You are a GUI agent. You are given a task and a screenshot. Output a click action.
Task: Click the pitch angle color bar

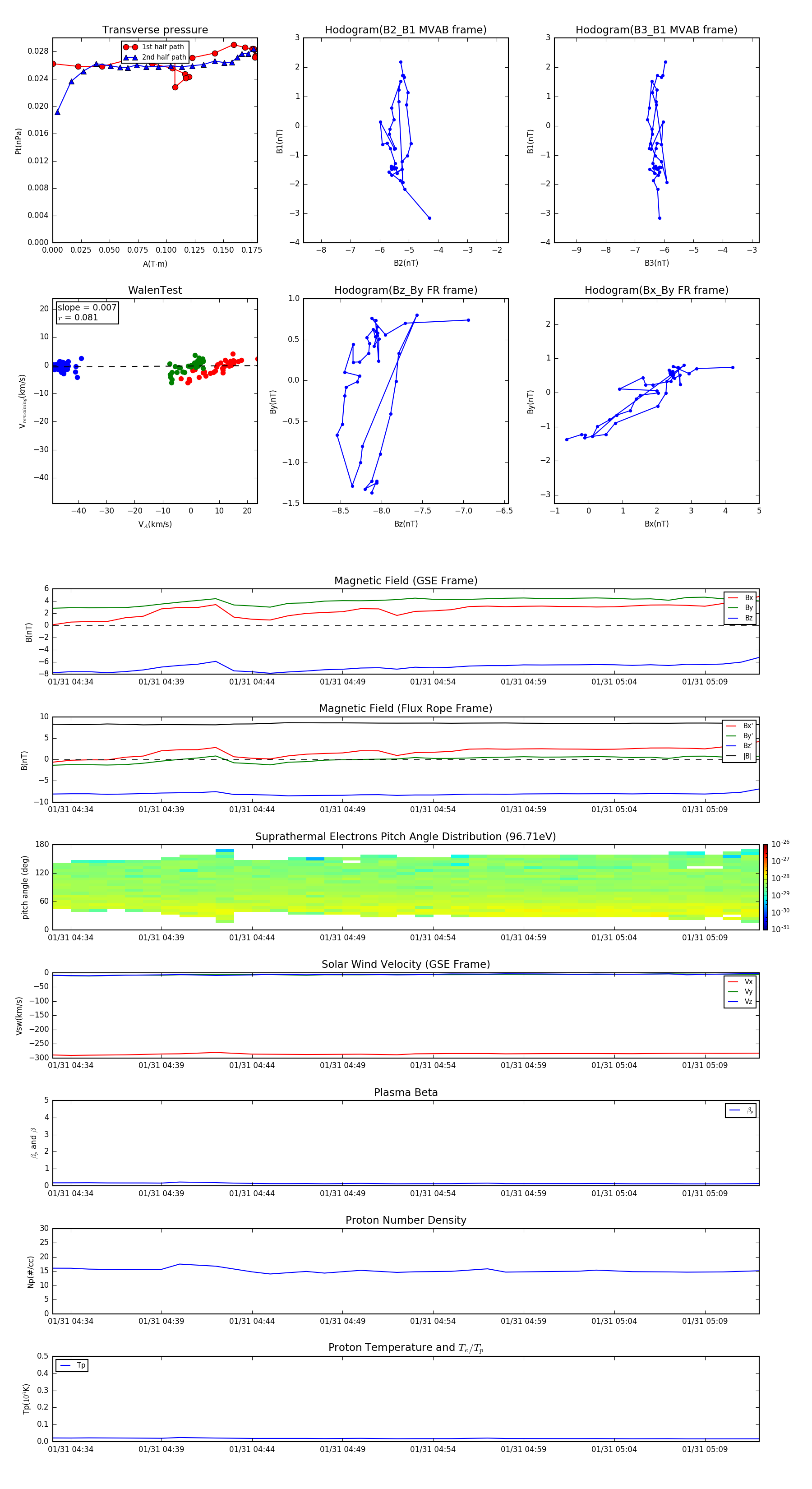[x=765, y=887]
